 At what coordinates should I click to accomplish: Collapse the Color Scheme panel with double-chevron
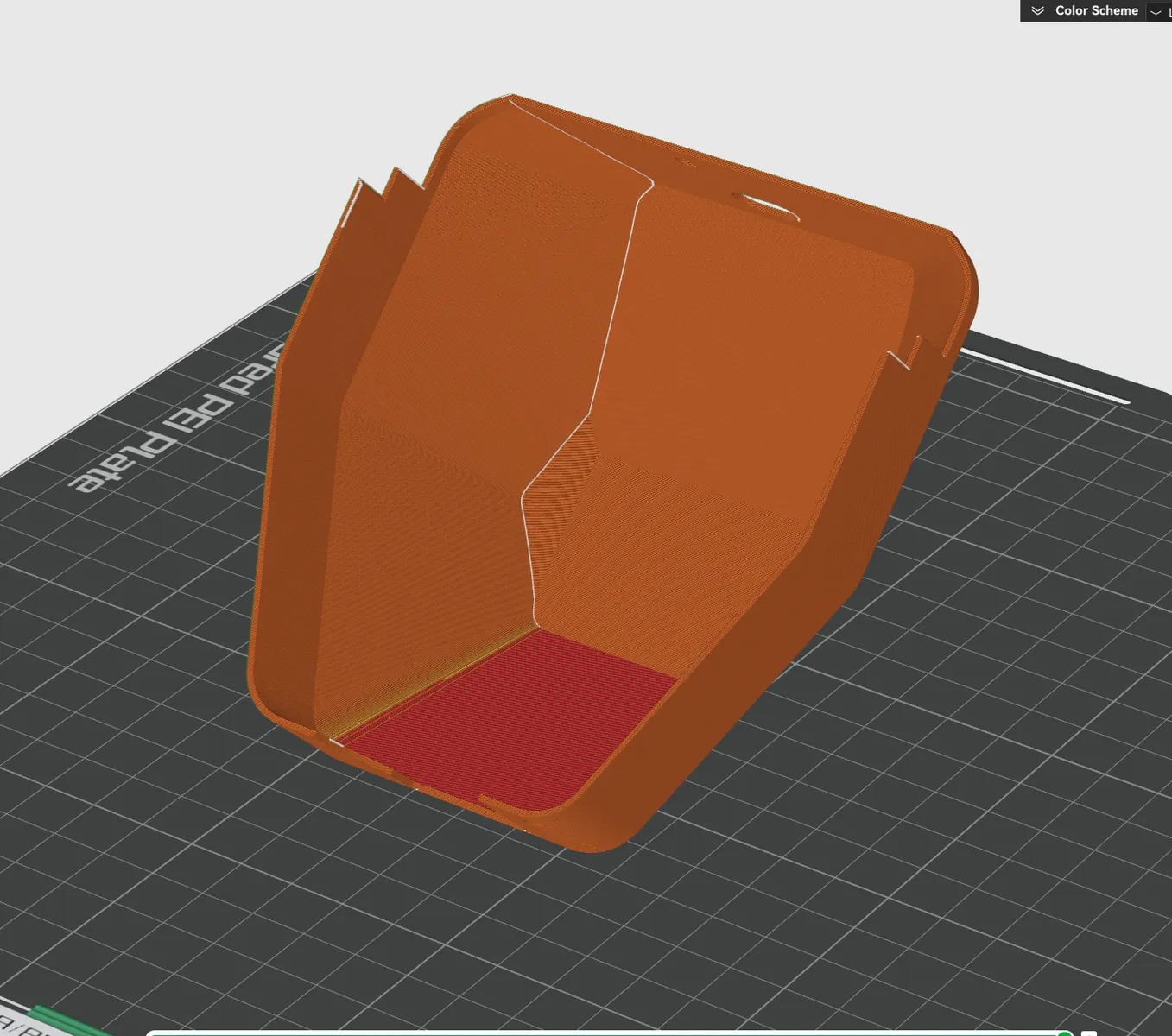(1037, 10)
